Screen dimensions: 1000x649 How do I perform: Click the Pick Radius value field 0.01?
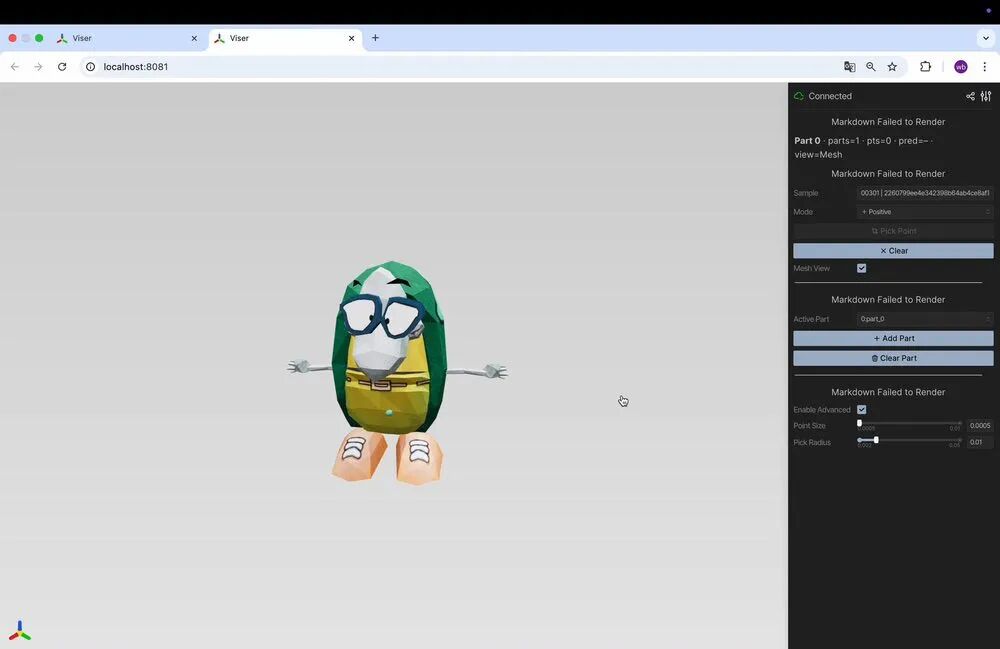point(980,442)
